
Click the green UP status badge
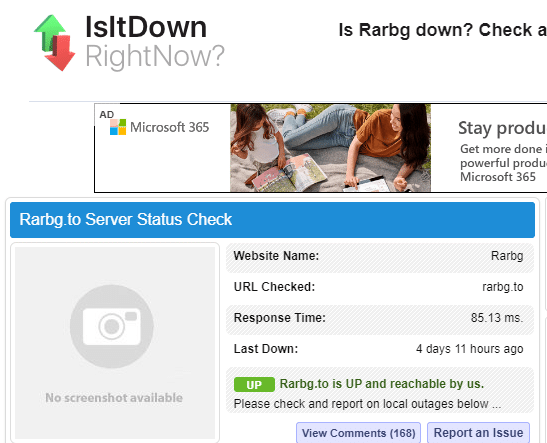[254, 385]
